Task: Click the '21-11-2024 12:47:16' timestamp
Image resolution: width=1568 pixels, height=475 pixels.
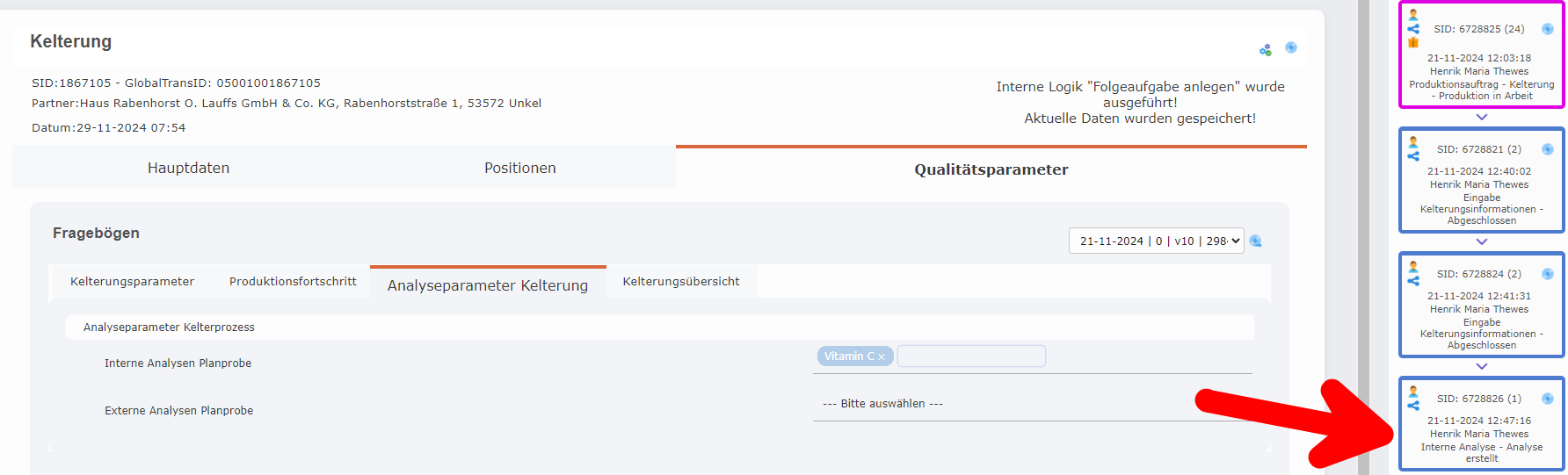Action: (x=1479, y=421)
